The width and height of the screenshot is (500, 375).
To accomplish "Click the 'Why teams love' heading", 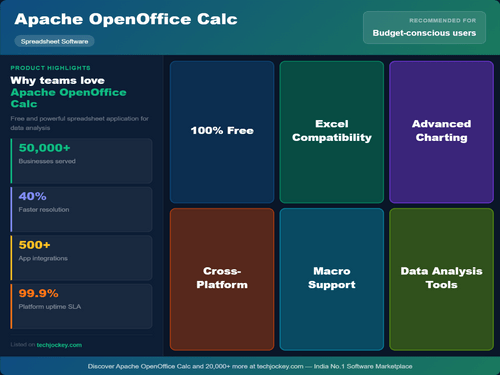I will click(58, 80).
